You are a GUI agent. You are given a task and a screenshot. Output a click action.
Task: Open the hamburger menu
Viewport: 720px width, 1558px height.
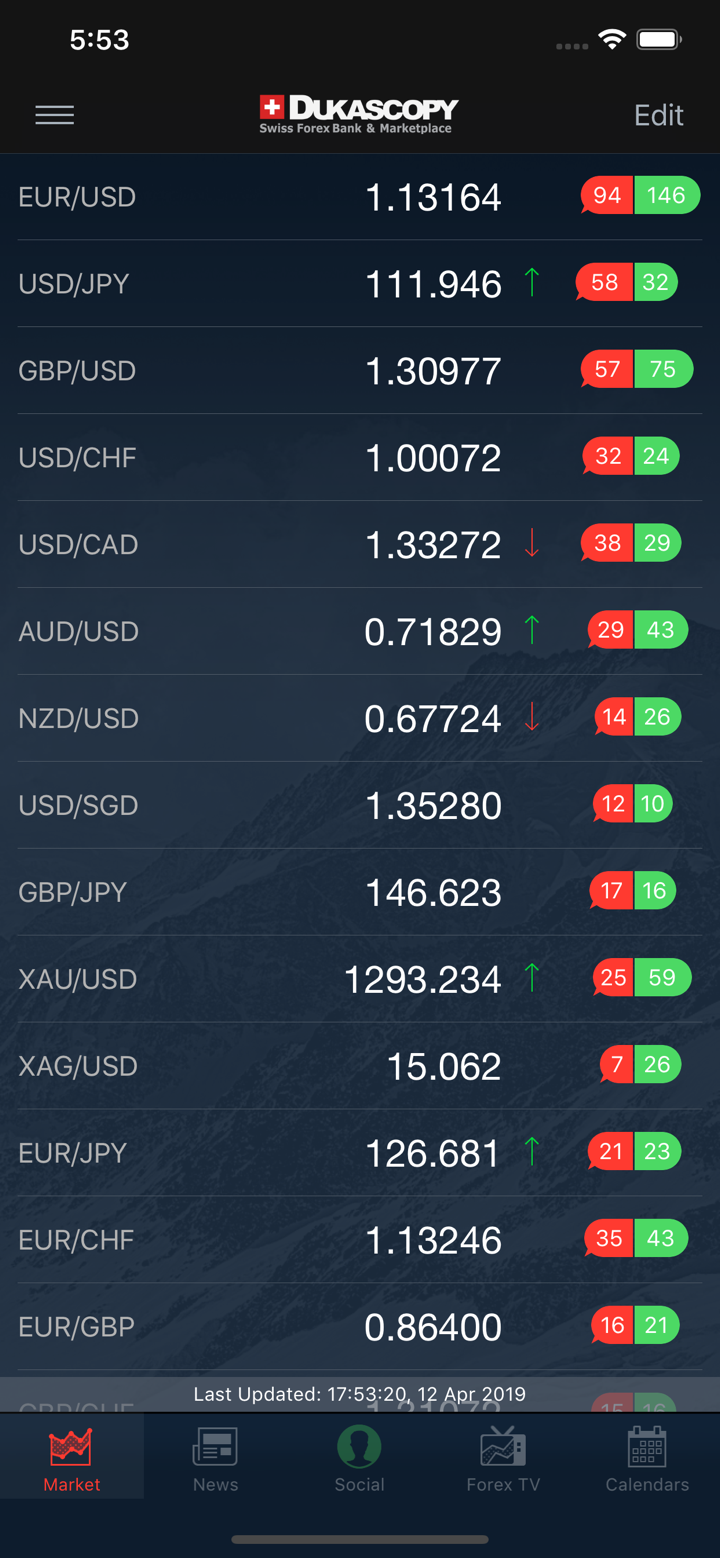coord(55,115)
